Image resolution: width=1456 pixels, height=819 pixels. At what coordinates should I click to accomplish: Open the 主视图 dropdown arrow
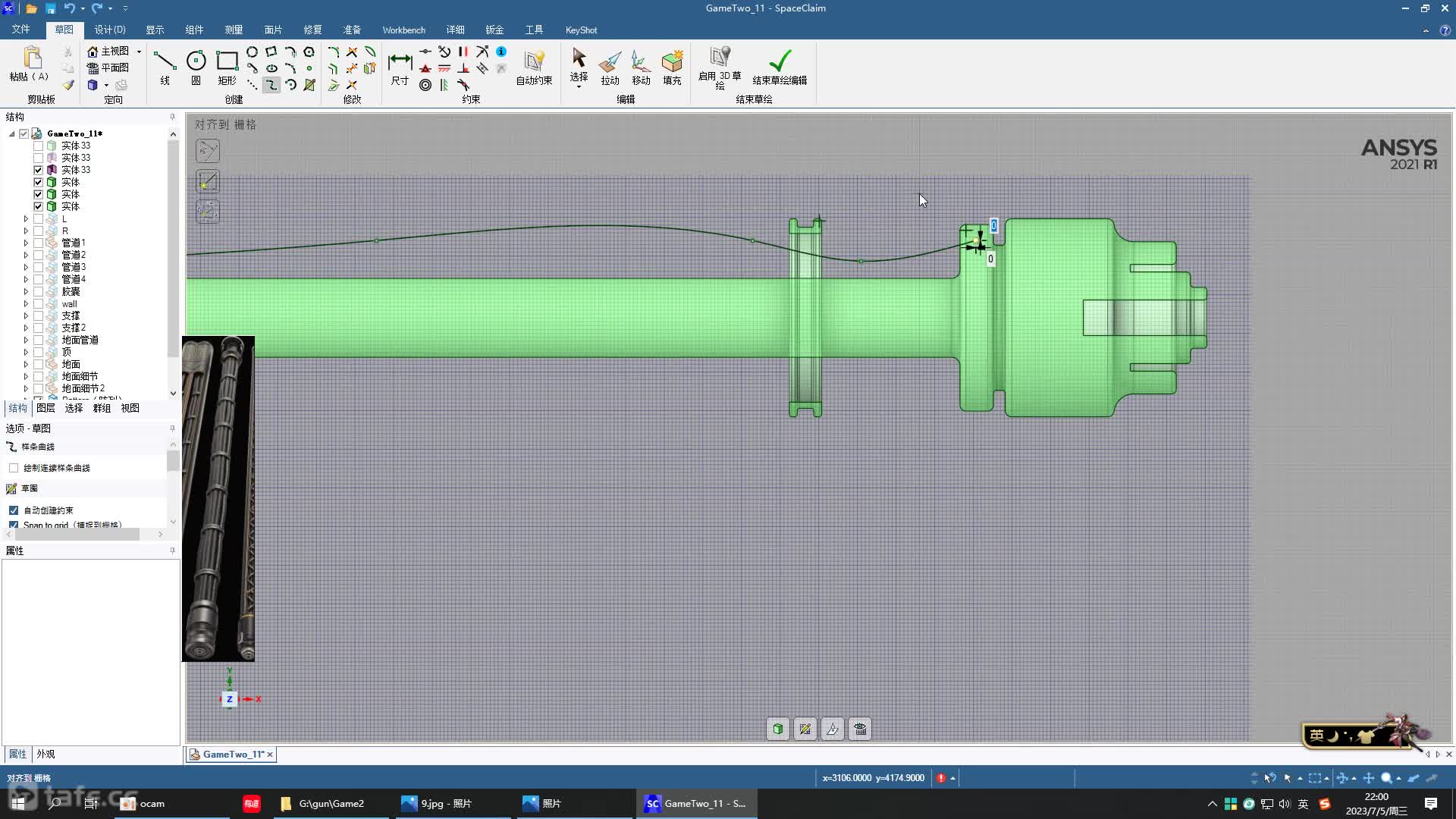tap(139, 52)
